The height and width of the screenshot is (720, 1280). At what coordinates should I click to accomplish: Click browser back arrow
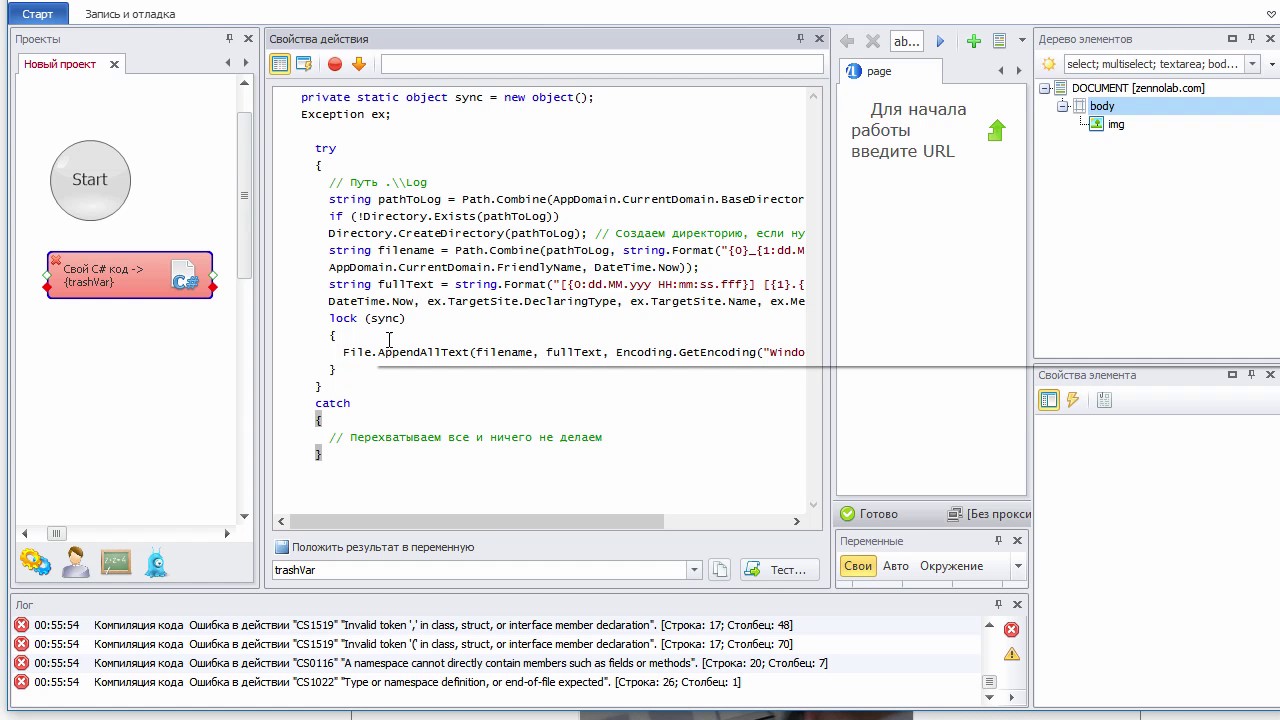coord(847,41)
